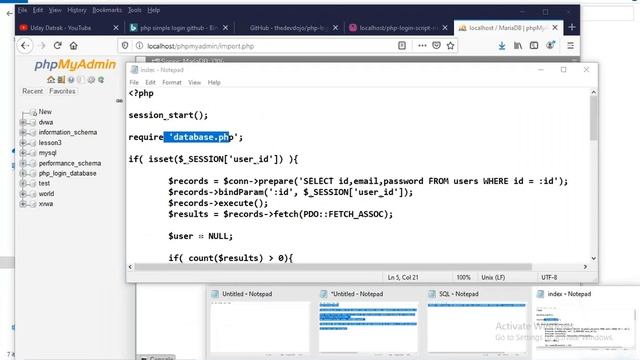Open Recent tables in phpMyAdmin

pos(33,91)
